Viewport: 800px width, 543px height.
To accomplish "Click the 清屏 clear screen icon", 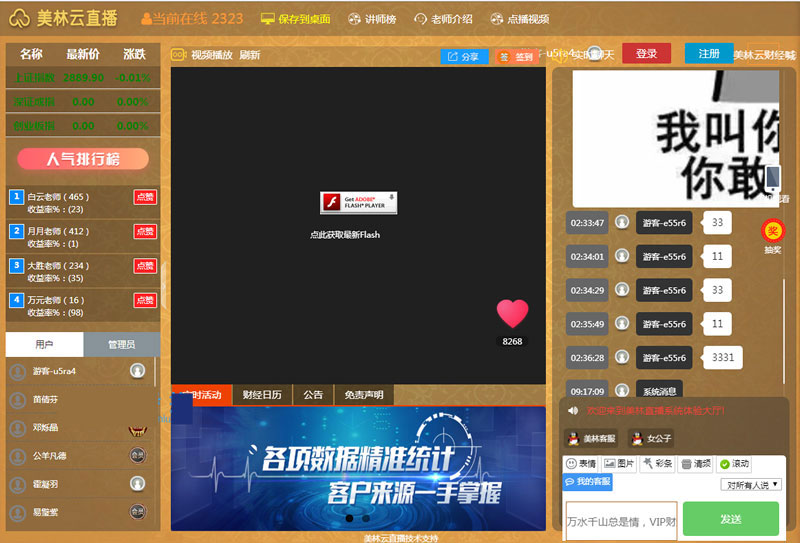I will (x=695, y=464).
